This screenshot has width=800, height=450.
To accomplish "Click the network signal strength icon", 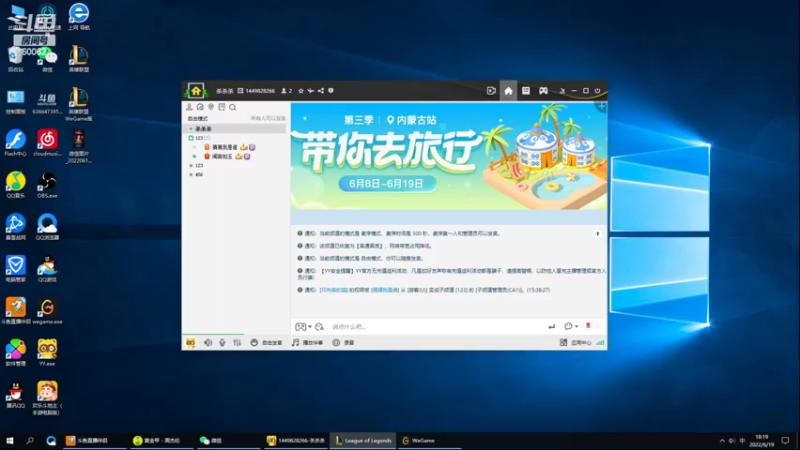I will (601, 343).
